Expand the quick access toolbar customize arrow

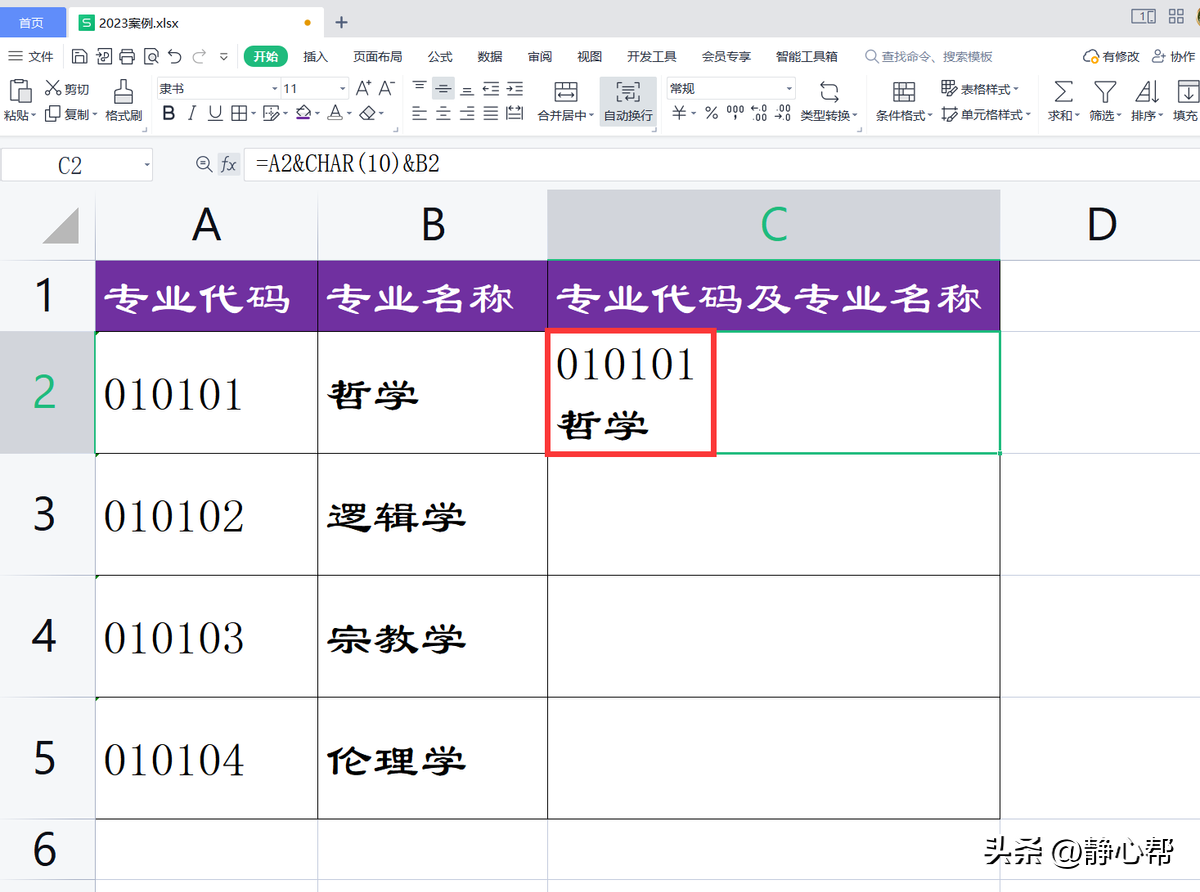tap(223, 57)
